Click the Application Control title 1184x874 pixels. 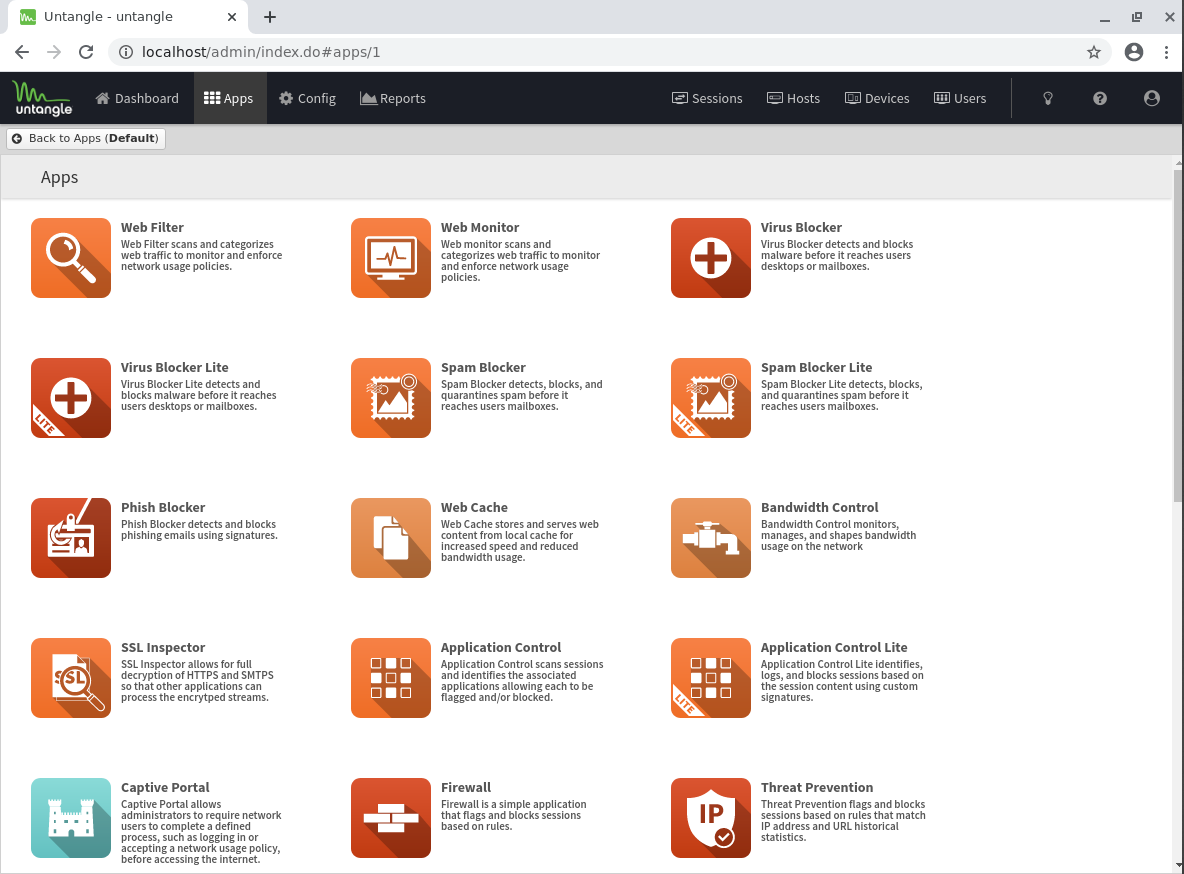501,647
